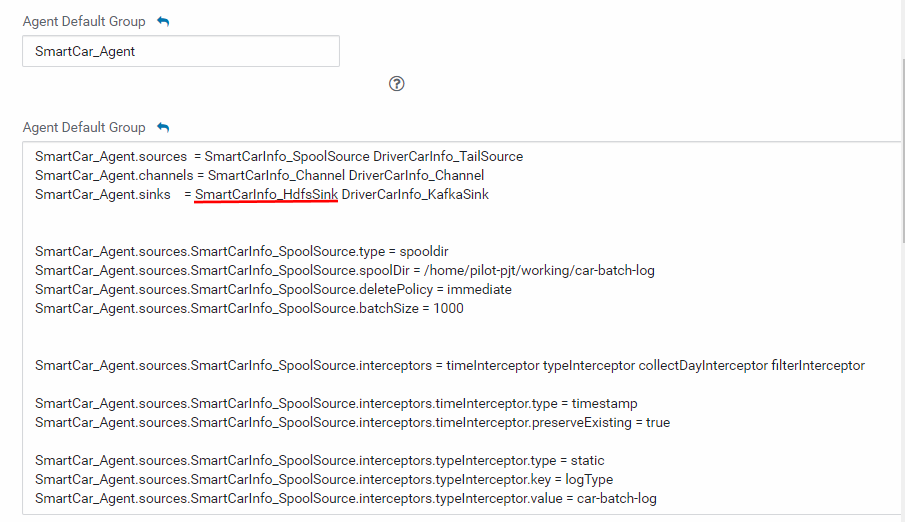905x522 pixels.
Task: Click the typeInterceptor.value = car-batch-log line
Action: click(346, 499)
